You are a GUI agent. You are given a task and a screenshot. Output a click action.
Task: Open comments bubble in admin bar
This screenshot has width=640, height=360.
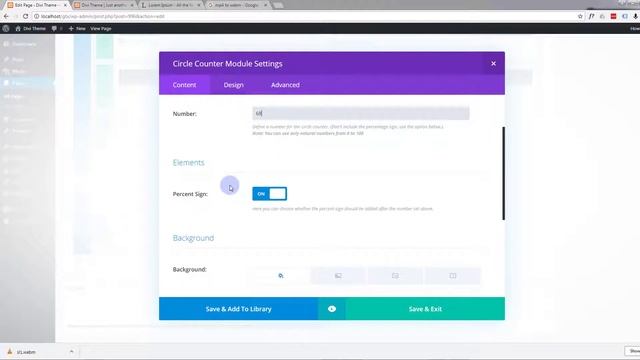point(56,29)
